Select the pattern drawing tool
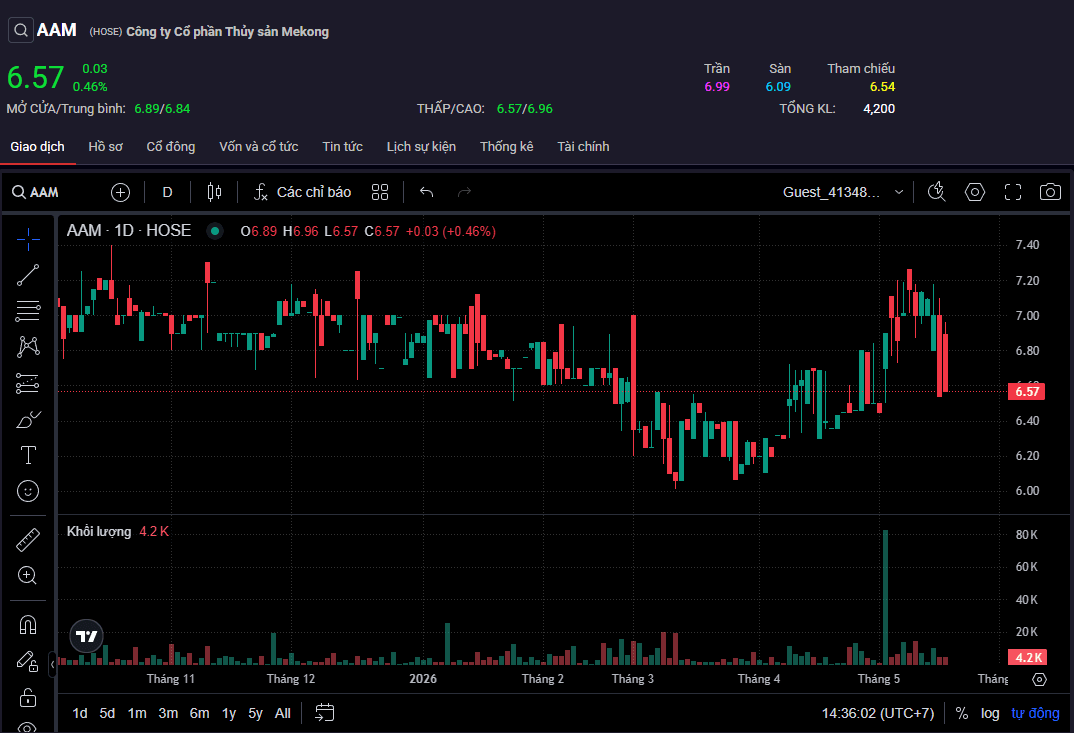Image resolution: width=1074 pixels, height=733 pixels. 28,347
